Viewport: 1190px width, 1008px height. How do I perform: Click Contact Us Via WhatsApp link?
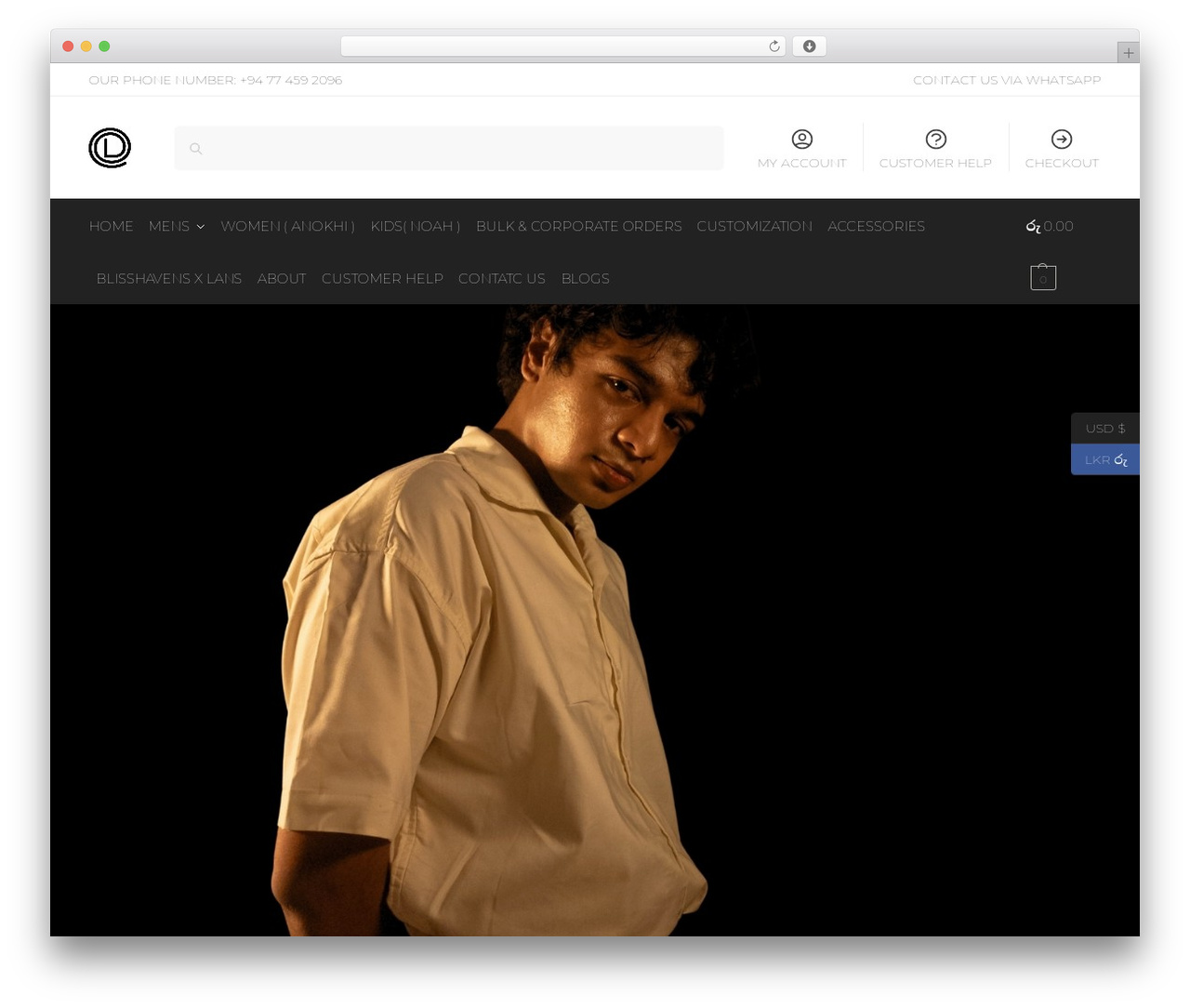click(x=1007, y=80)
